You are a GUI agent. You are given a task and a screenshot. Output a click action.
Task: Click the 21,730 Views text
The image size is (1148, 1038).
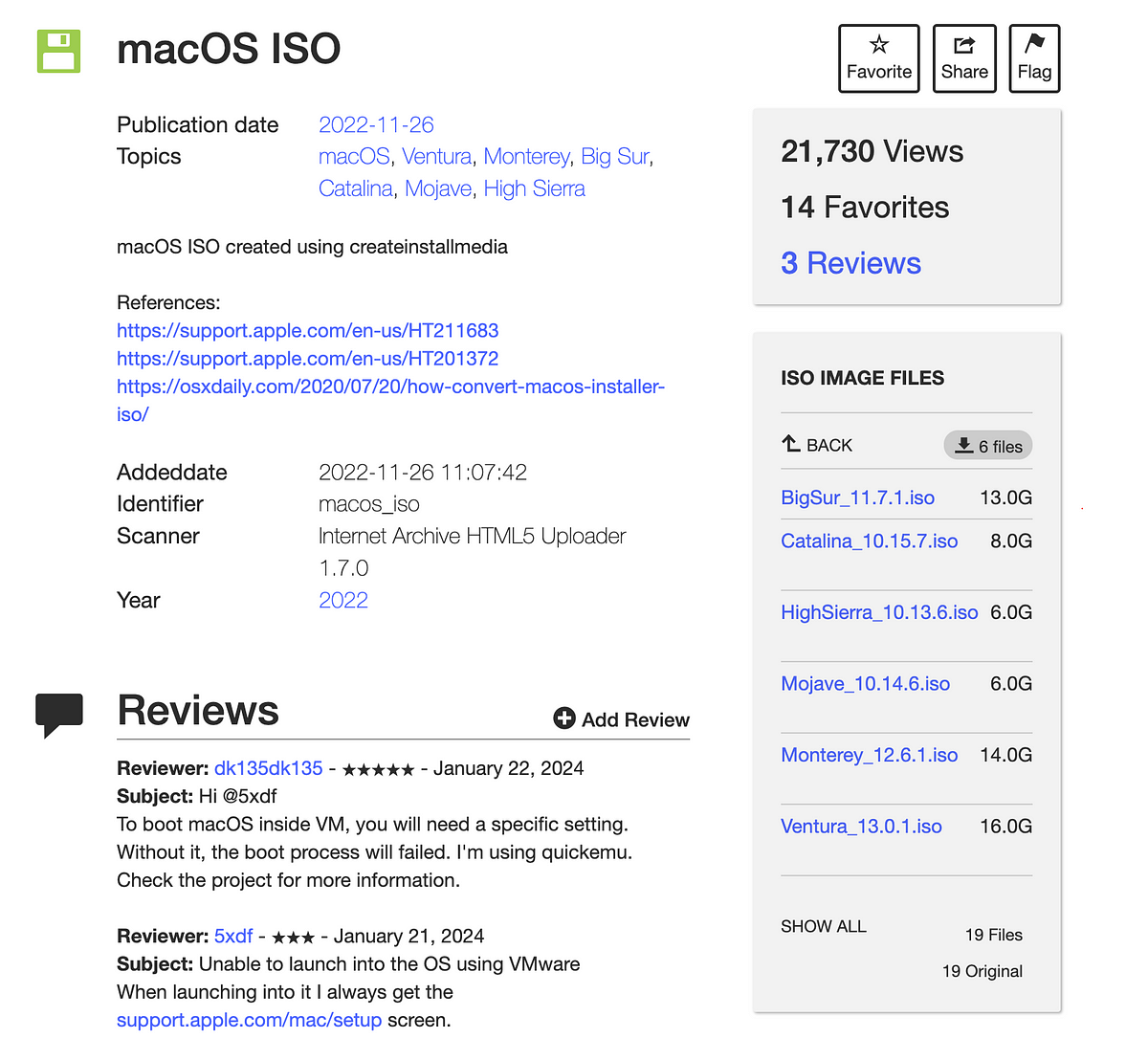[x=872, y=151]
